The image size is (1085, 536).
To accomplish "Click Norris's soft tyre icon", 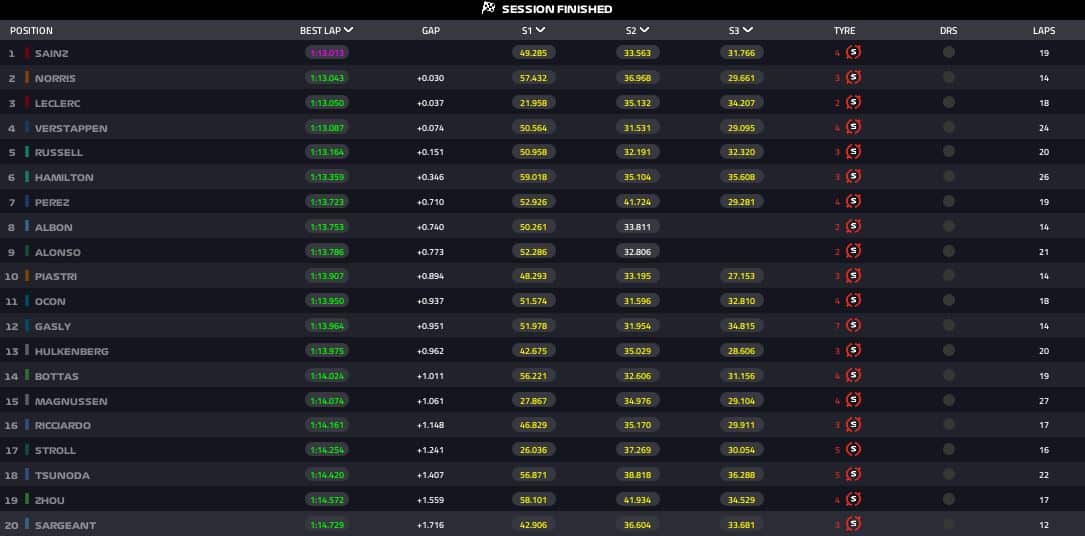I will [x=853, y=77].
